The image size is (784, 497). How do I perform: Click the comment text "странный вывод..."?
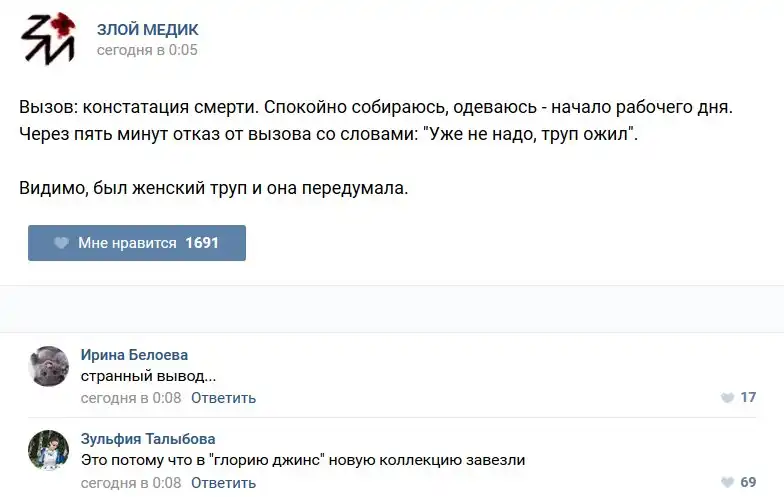[149, 376]
